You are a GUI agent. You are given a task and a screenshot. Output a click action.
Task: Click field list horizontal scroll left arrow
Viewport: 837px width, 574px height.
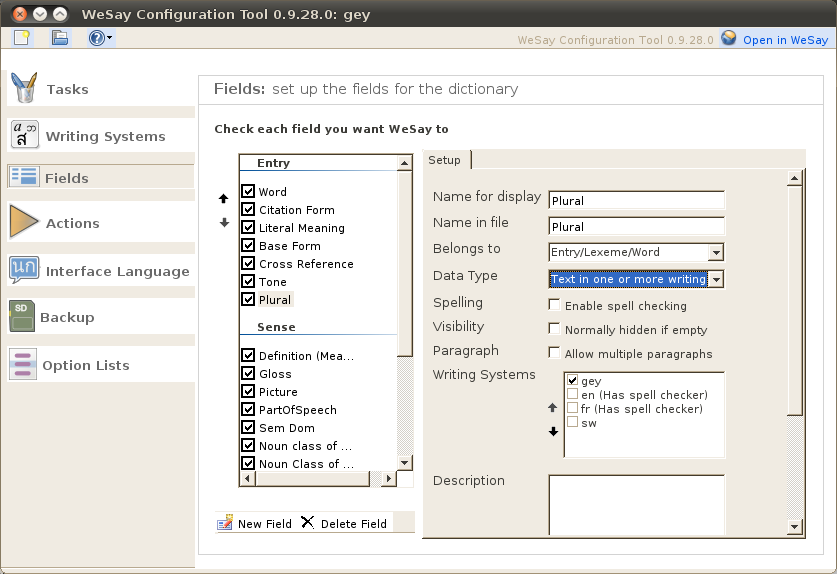click(x=247, y=479)
